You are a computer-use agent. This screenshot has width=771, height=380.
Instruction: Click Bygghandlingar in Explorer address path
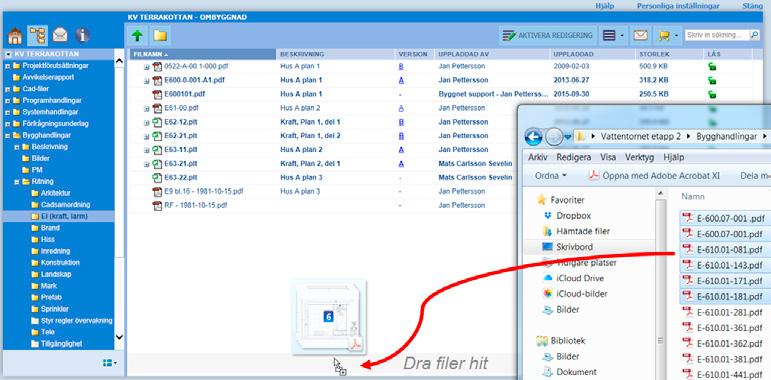[x=726, y=137]
